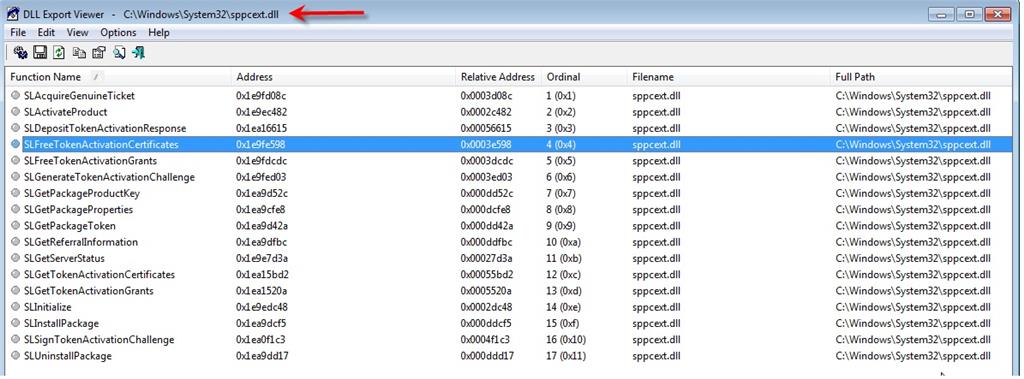Screen dimensions: 1024x379
Task: Click the bullet icon beside SLGetPackageProductKey
Action: [x=16, y=193]
